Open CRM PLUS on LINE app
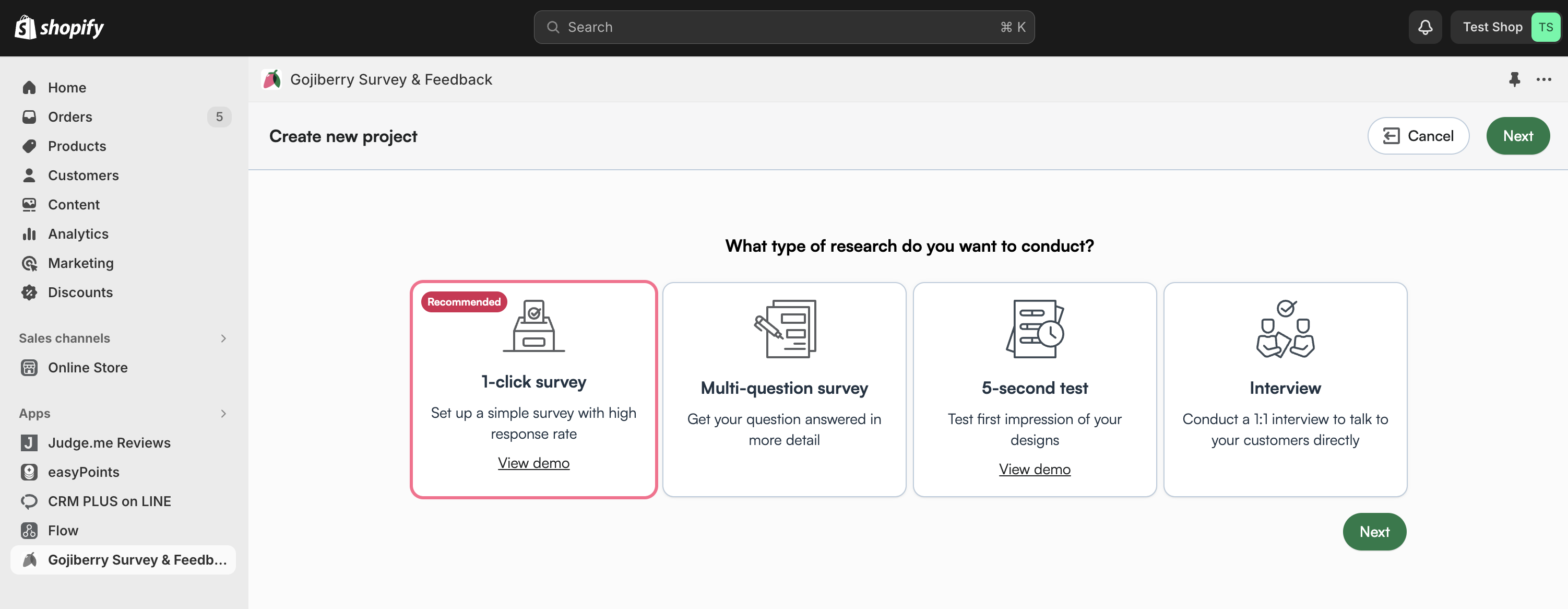This screenshot has width=1568, height=609. tap(122, 501)
